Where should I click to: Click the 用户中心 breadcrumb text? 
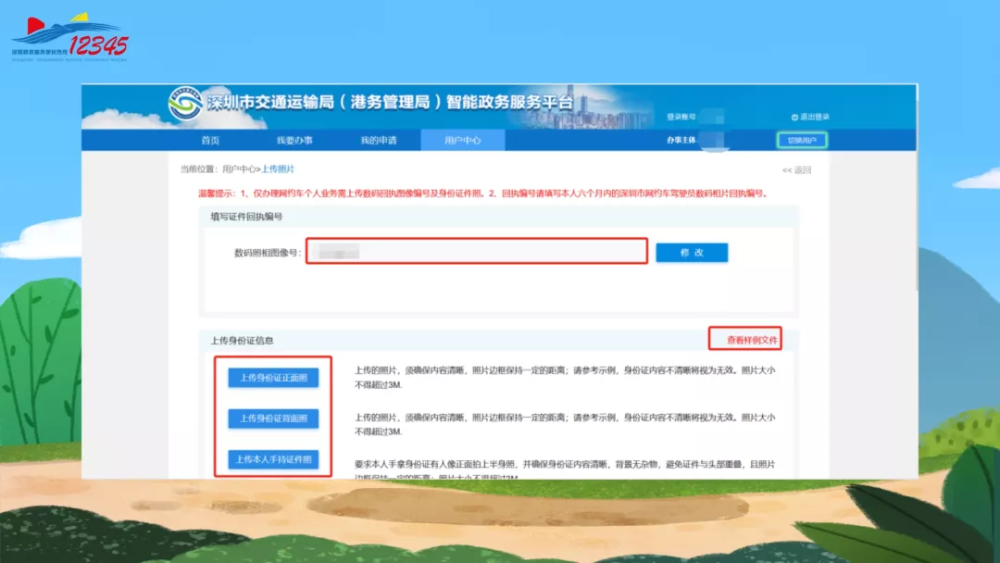(x=239, y=169)
